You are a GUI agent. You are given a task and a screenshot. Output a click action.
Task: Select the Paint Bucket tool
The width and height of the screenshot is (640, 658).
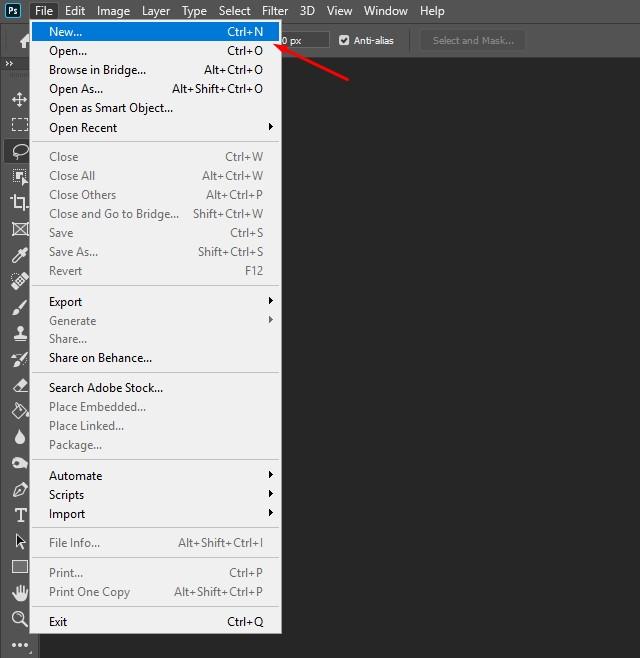tap(19, 411)
